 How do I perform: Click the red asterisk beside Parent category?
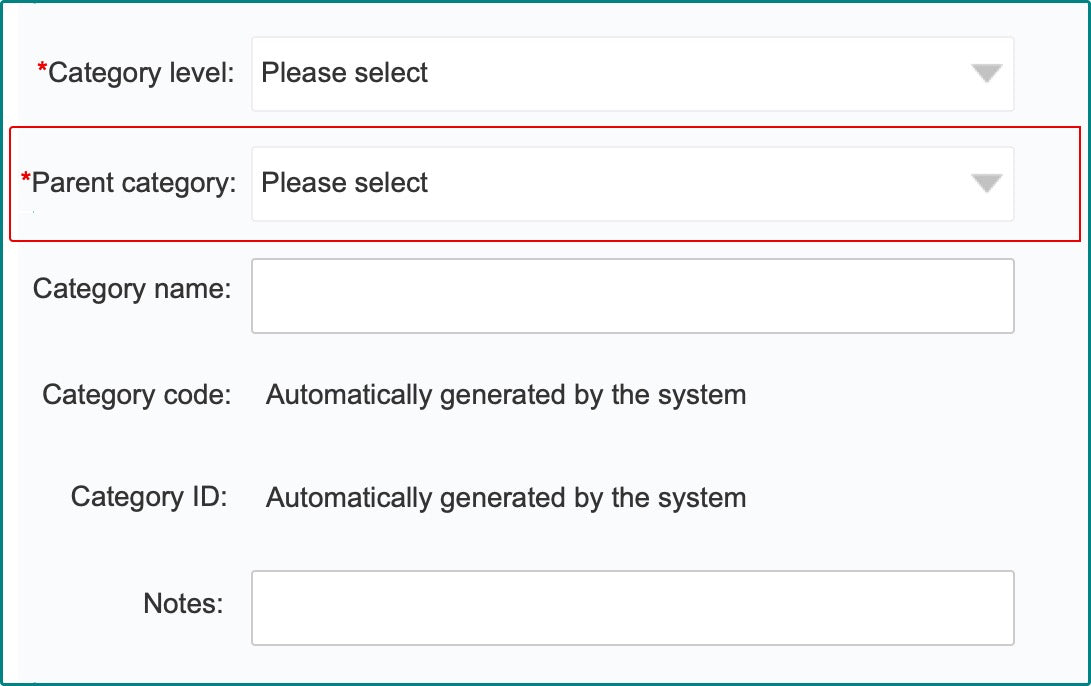(26, 178)
